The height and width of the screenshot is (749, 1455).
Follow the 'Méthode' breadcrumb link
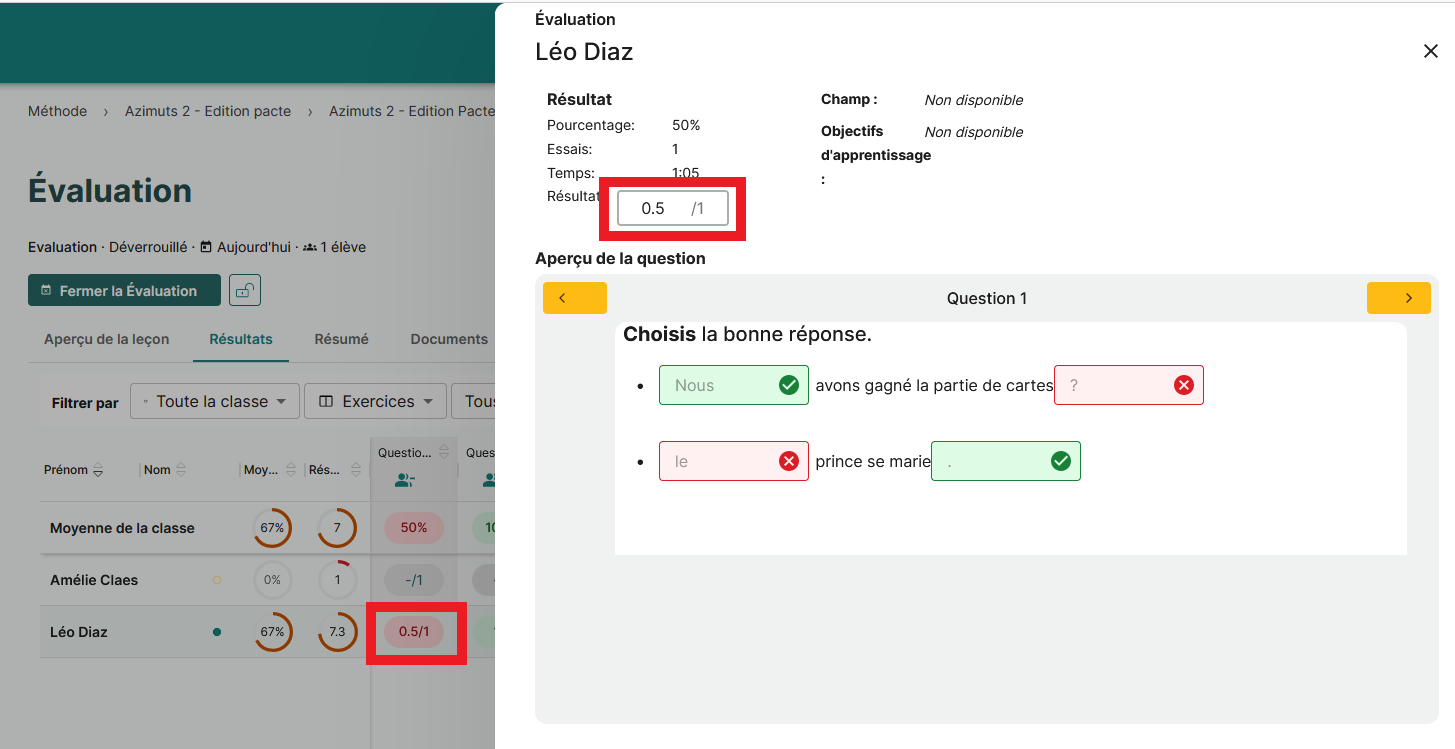(x=57, y=111)
